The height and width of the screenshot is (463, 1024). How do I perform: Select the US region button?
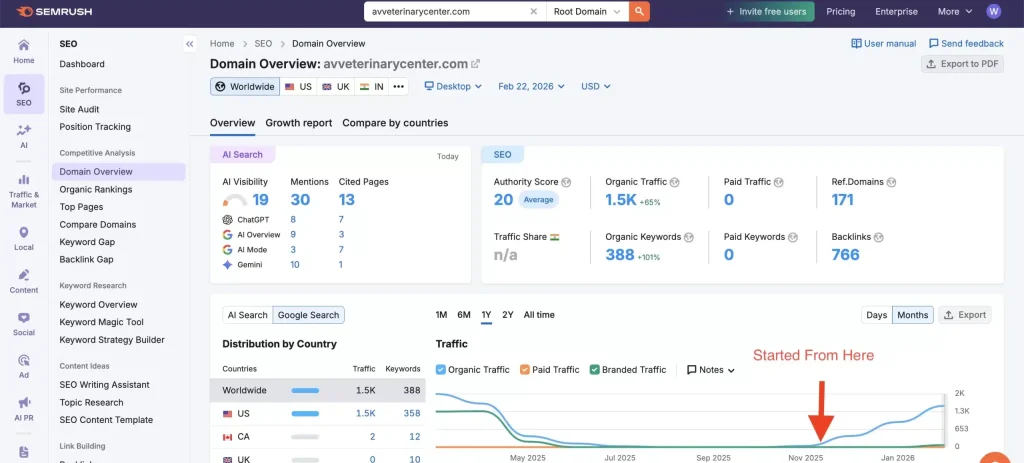(x=298, y=86)
